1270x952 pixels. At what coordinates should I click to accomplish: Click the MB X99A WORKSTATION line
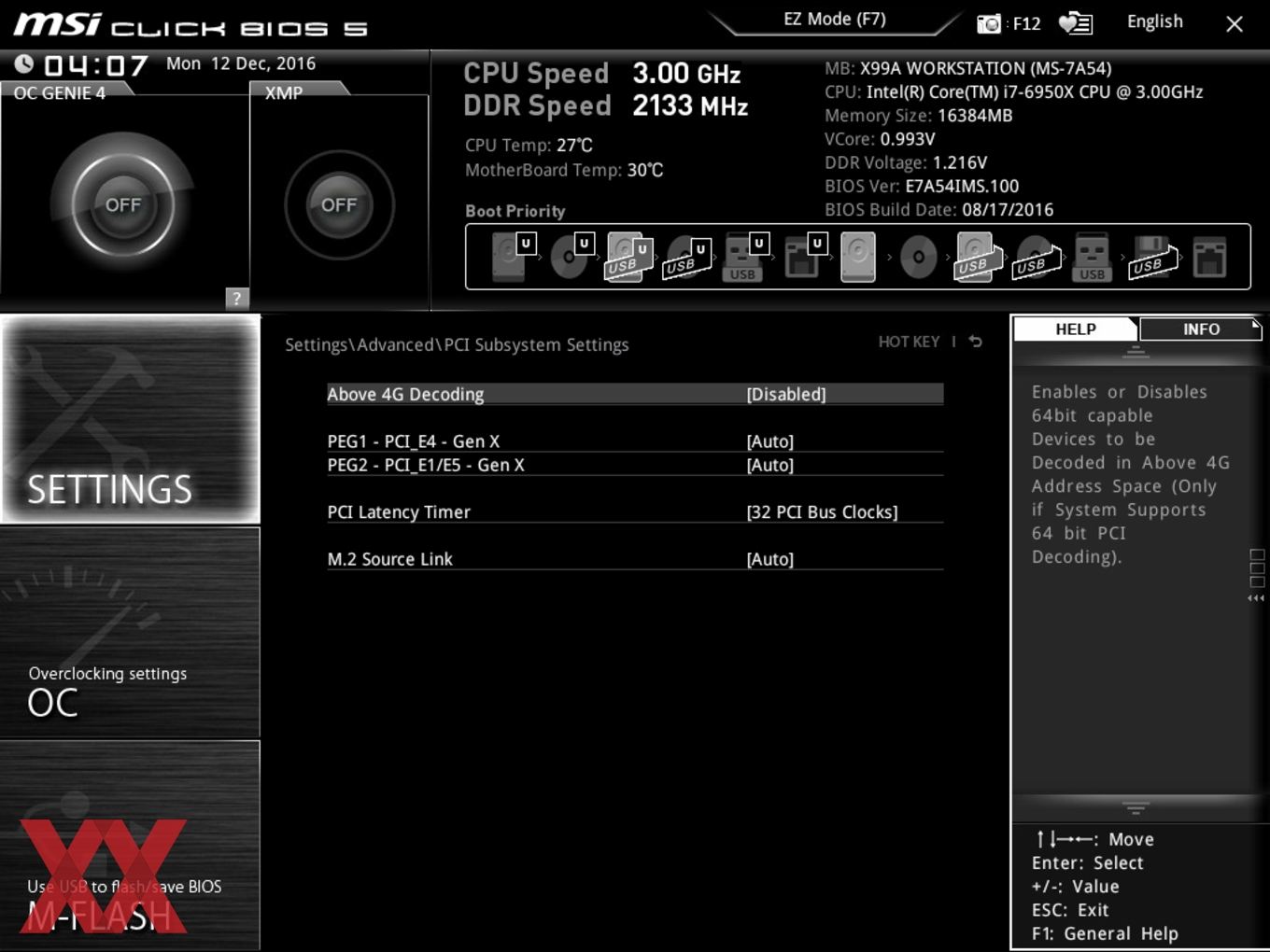[x=967, y=68]
